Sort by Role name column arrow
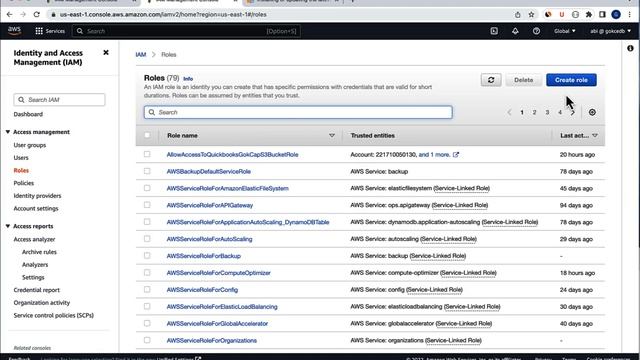 click(332, 136)
